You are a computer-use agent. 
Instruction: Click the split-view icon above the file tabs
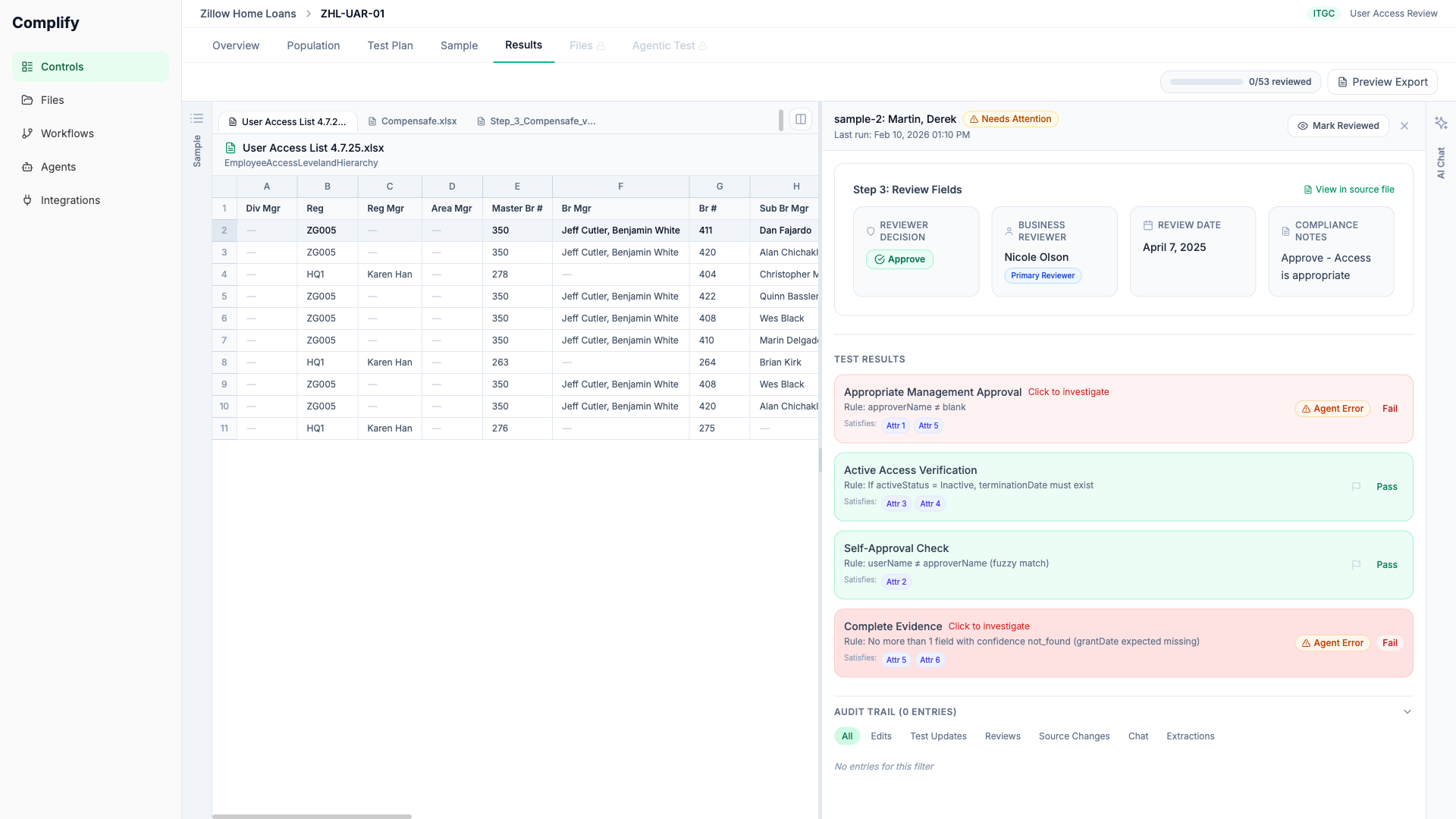click(x=801, y=119)
